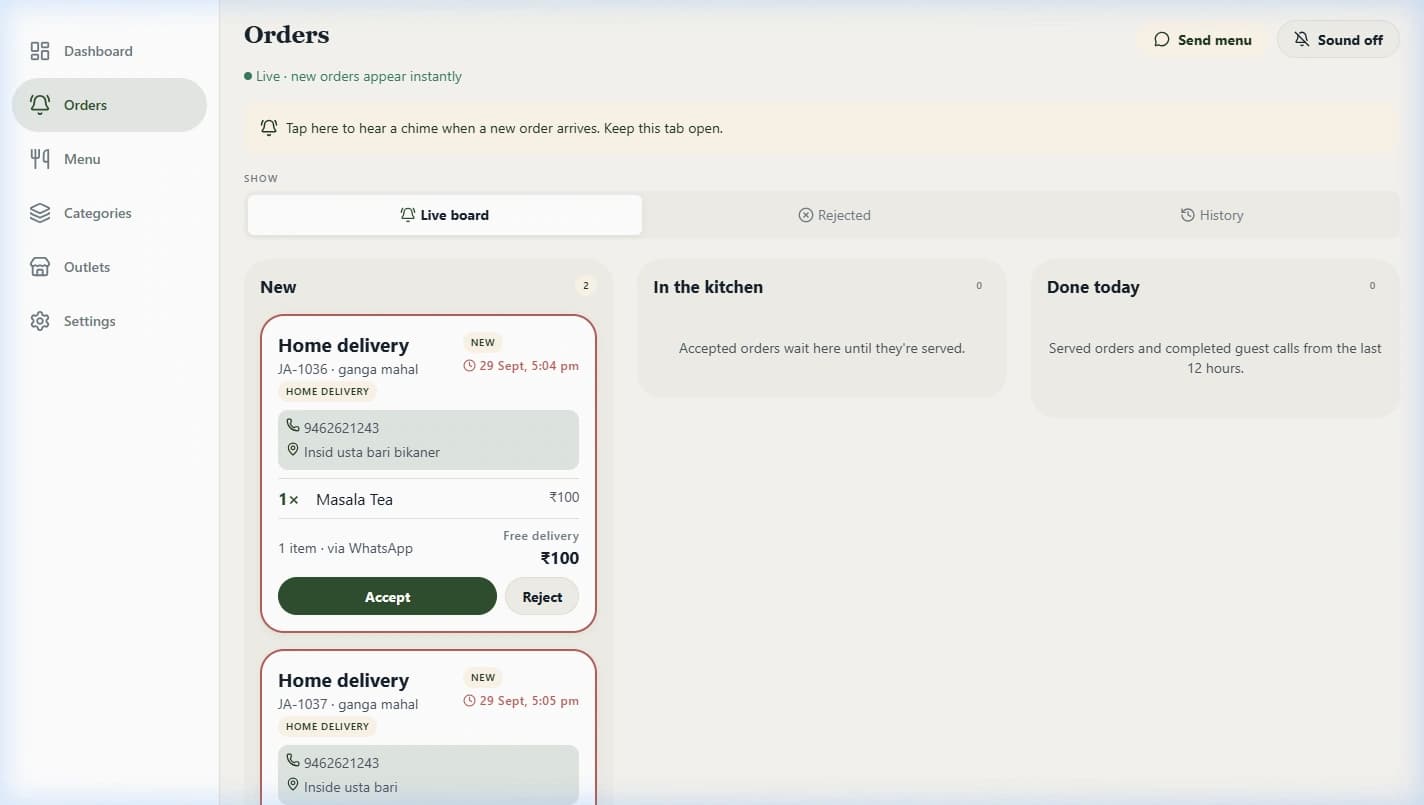The height and width of the screenshot is (805, 1424).
Task: Click the phone icon on order JA-1036
Action: 293,426
